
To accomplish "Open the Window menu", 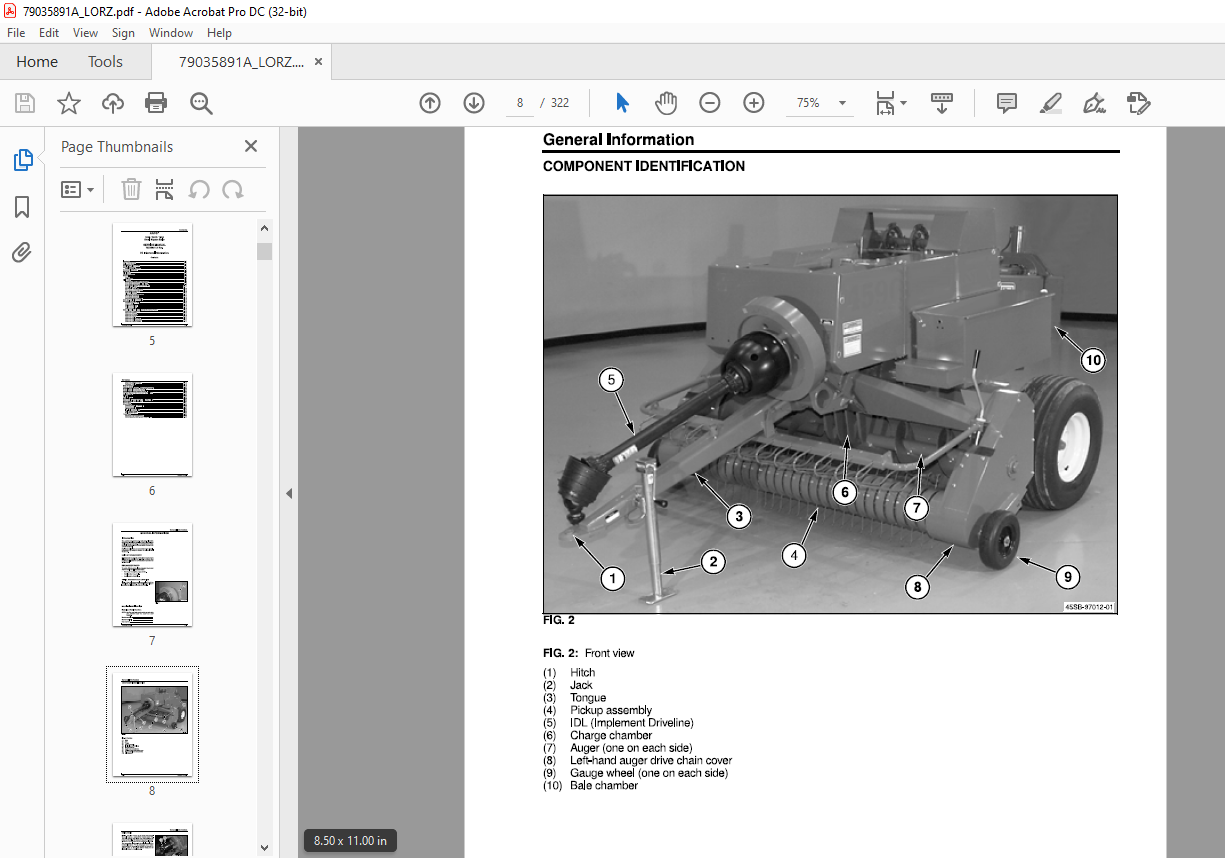I will coord(171,33).
